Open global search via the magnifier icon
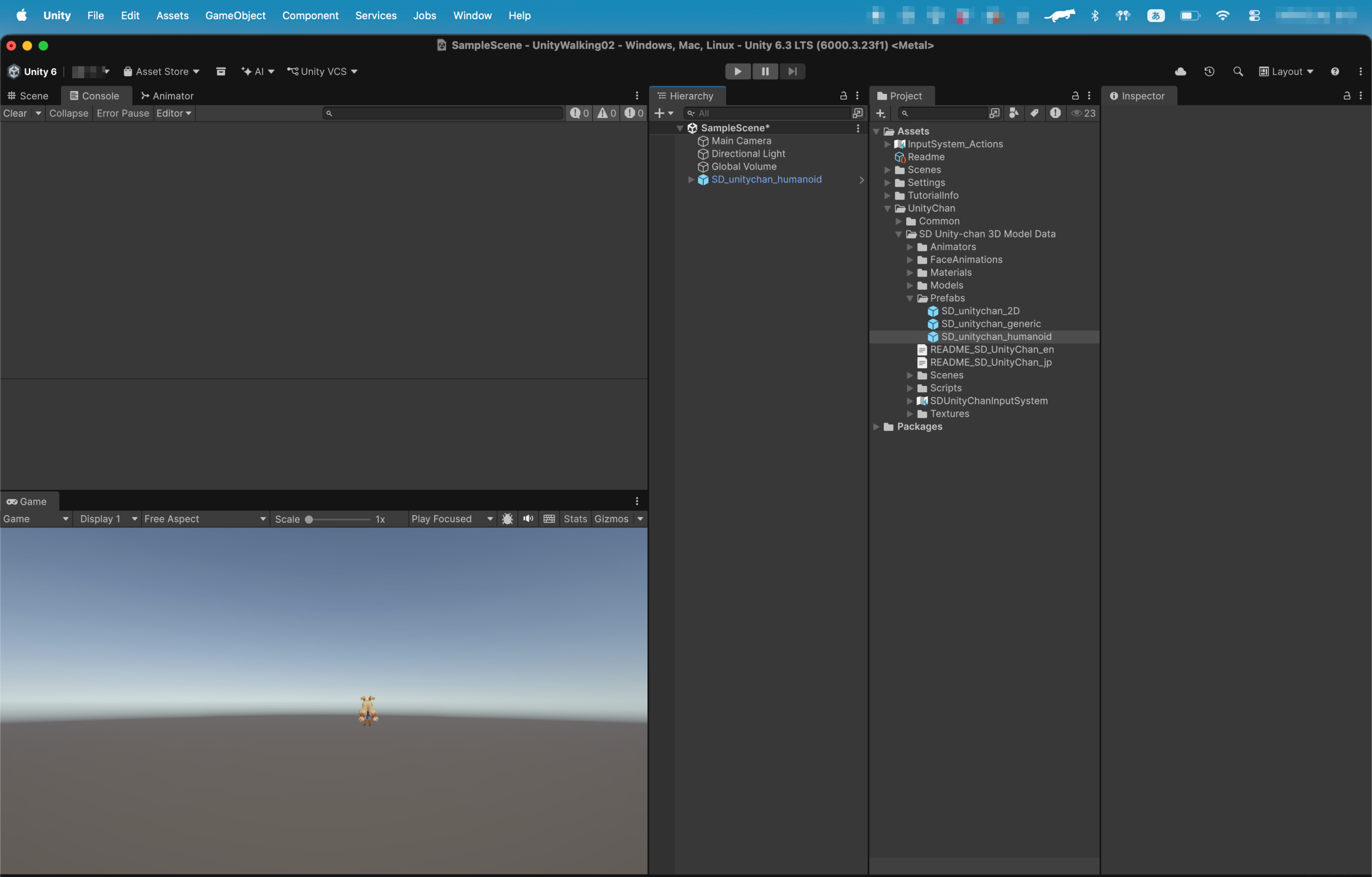 (x=1237, y=71)
